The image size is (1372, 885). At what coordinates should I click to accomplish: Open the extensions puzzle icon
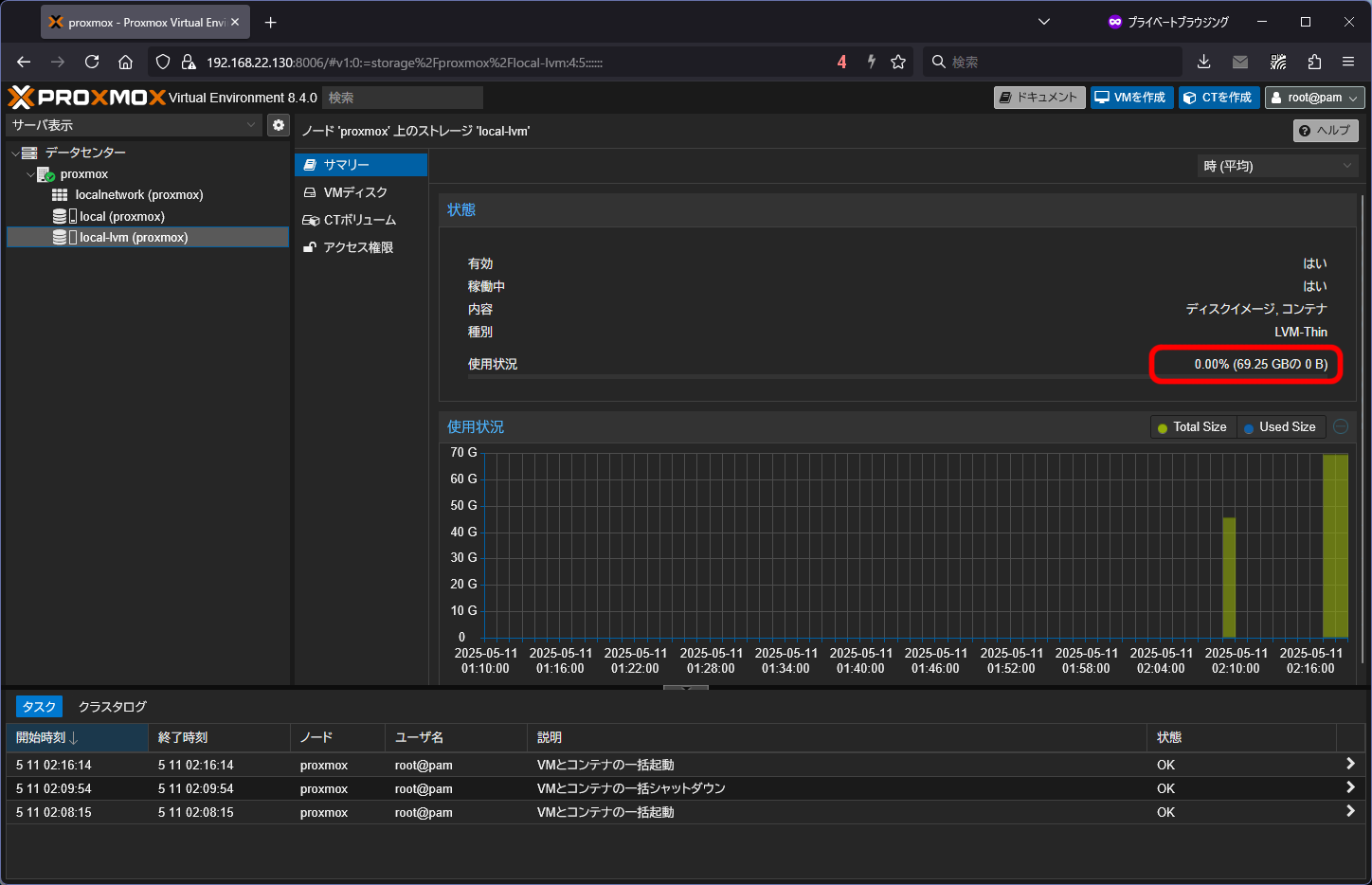(x=1314, y=62)
